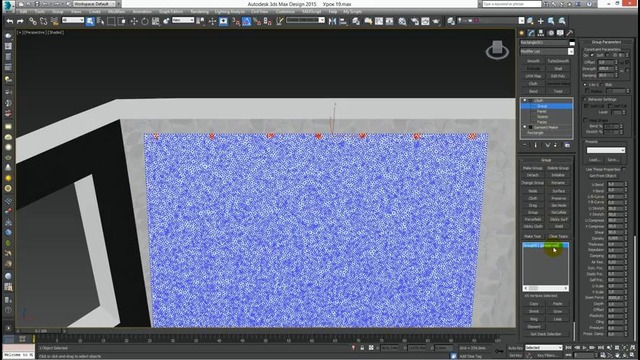Click the Align tool icon
This screenshot has height=360, width=640.
coord(343,21)
